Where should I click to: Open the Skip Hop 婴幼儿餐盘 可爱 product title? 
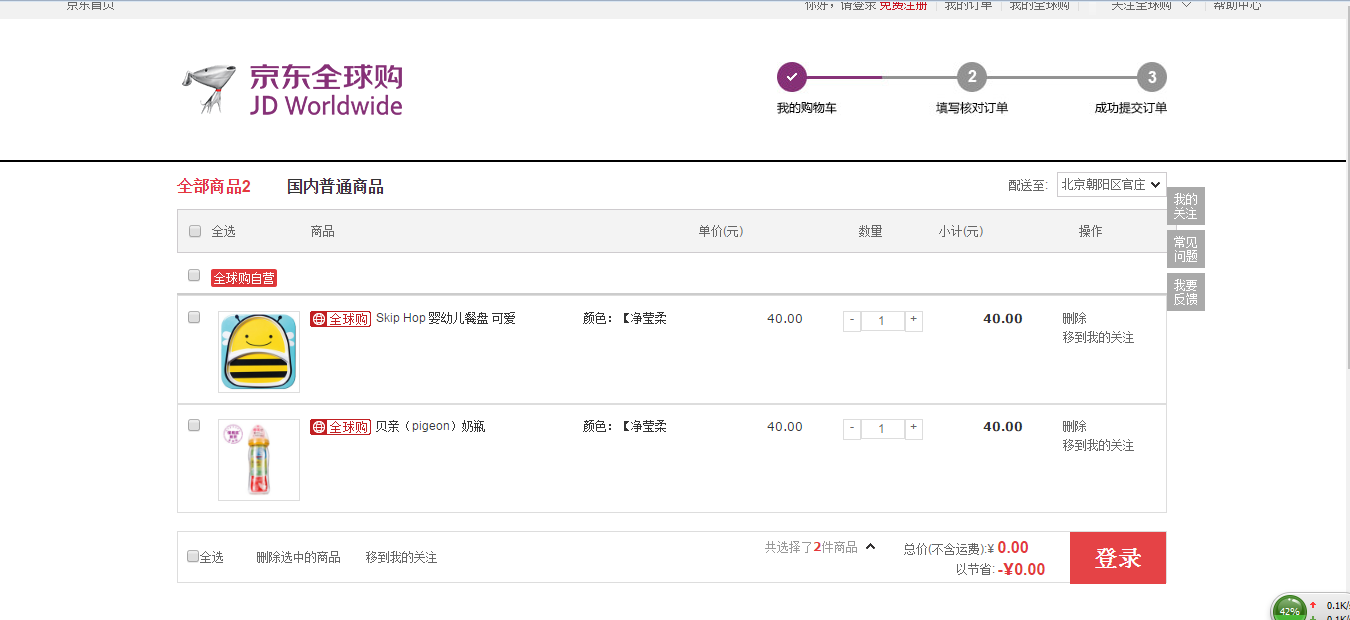446,319
